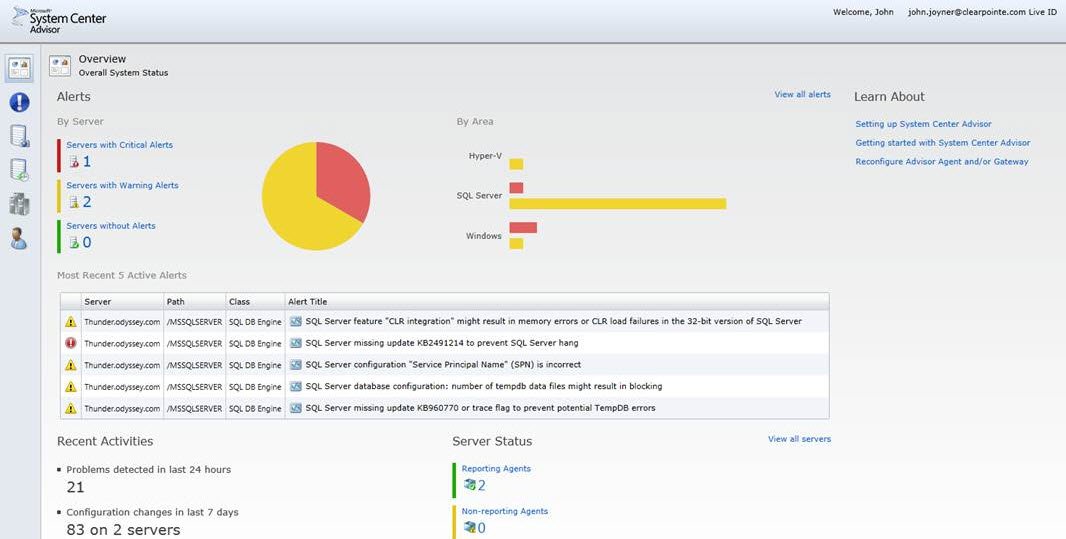Viewport: 1066px width, 539px height.
Task: Click the alert-type icon before tempdb data files title
Action: coord(296,387)
